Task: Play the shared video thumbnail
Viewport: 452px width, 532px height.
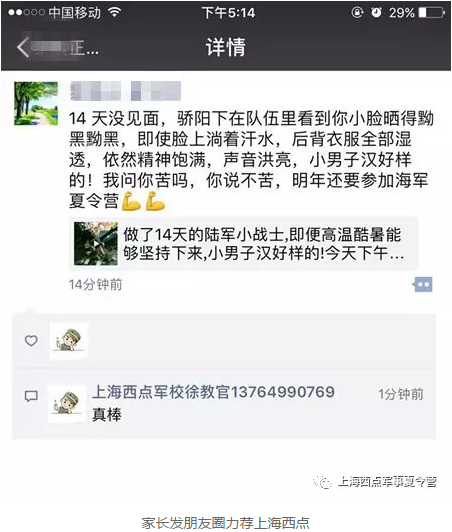Action: click(x=96, y=243)
